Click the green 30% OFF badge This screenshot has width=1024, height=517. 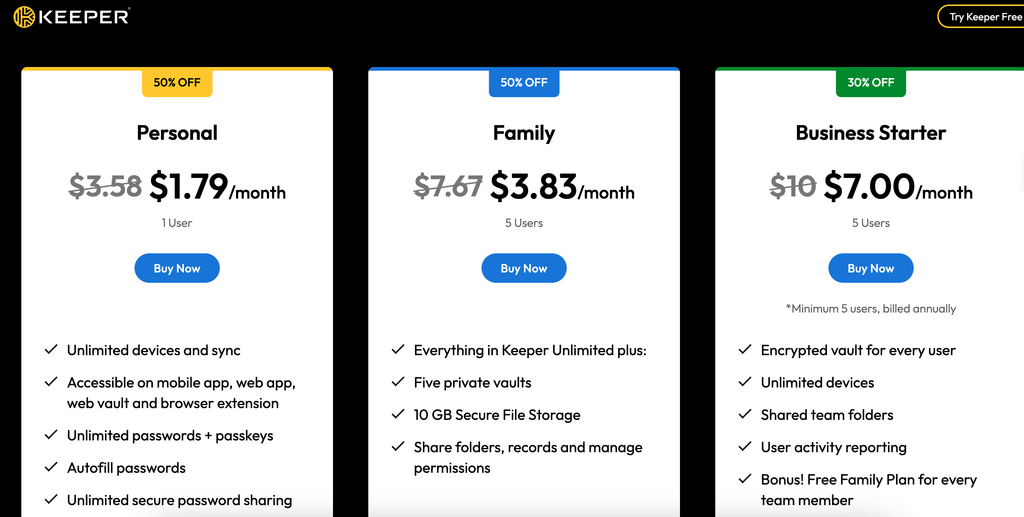point(871,82)
